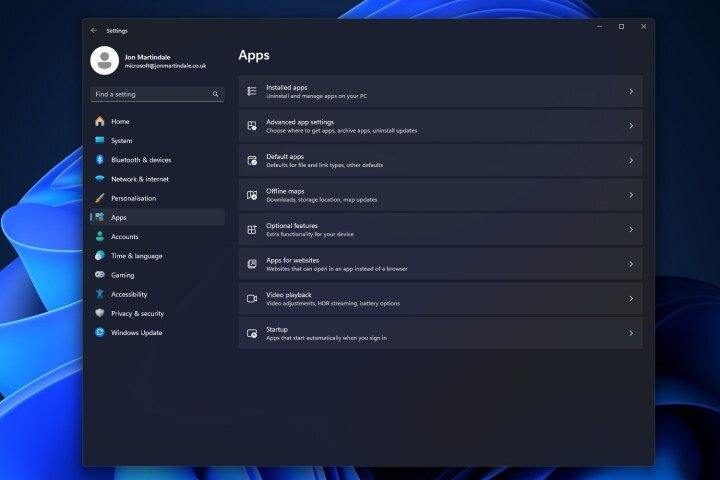Open Default apps with its chevron
The image size is (720, 480).
[631, 160]
